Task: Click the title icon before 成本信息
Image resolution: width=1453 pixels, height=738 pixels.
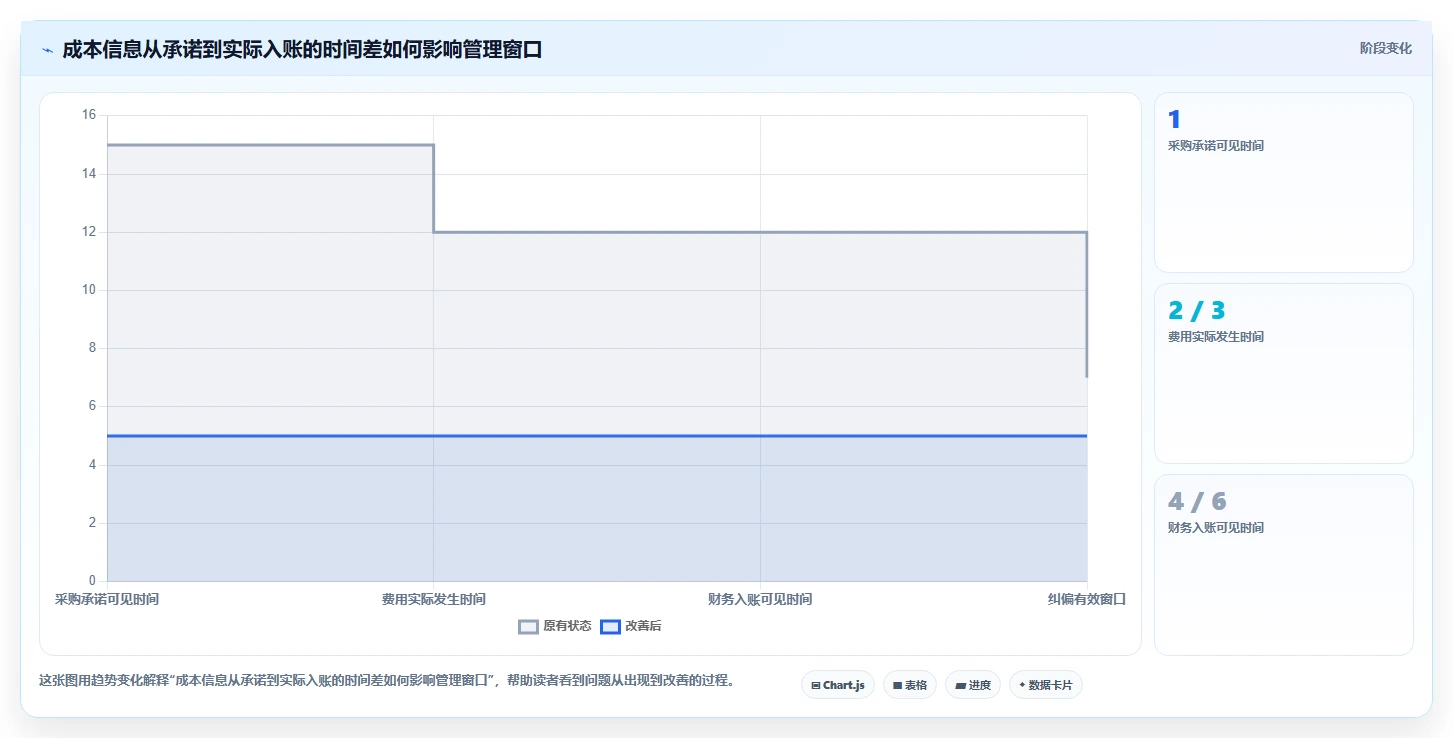Action: coord(47,50)
